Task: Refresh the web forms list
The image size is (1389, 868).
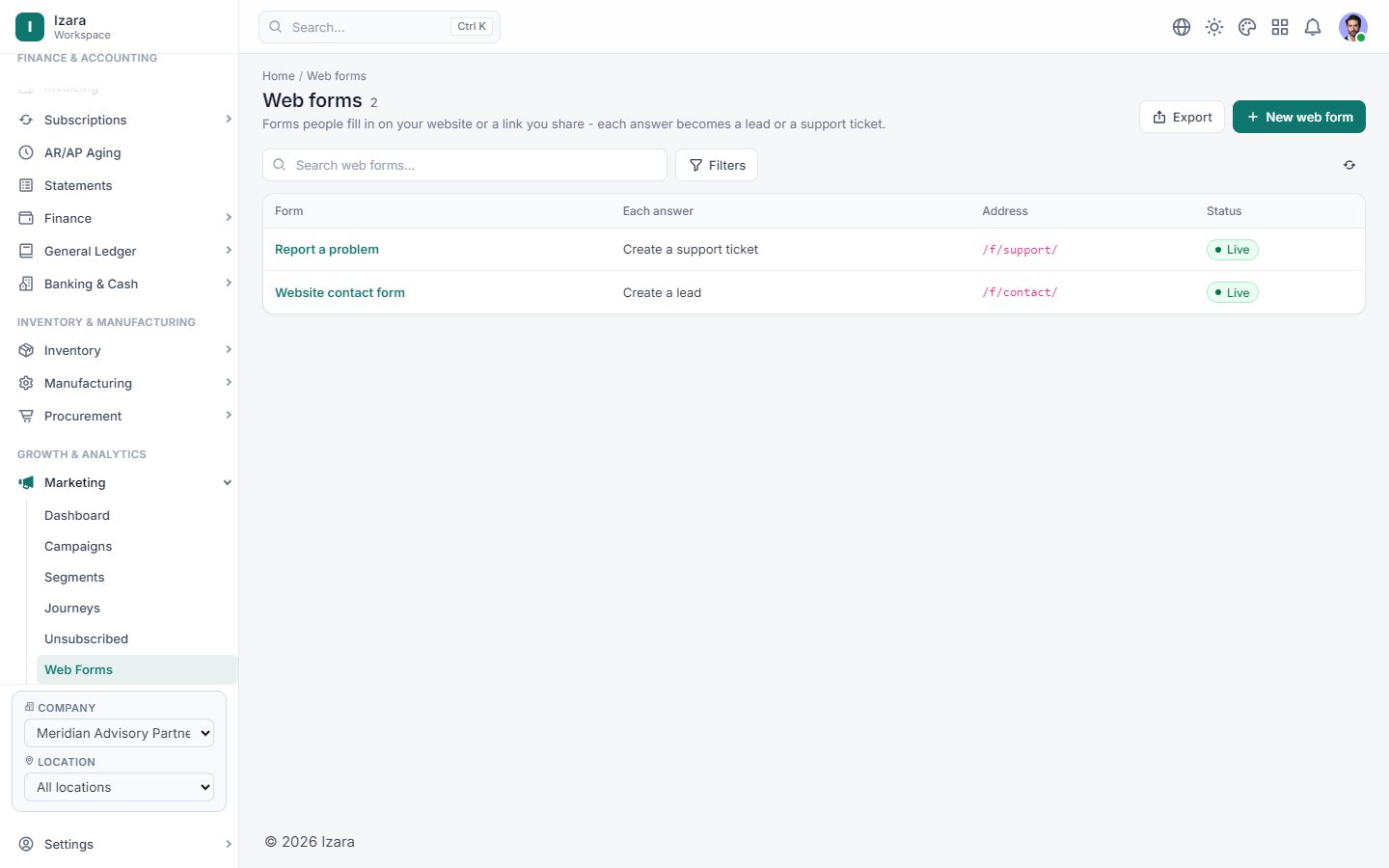Action: coord(1349,165)
